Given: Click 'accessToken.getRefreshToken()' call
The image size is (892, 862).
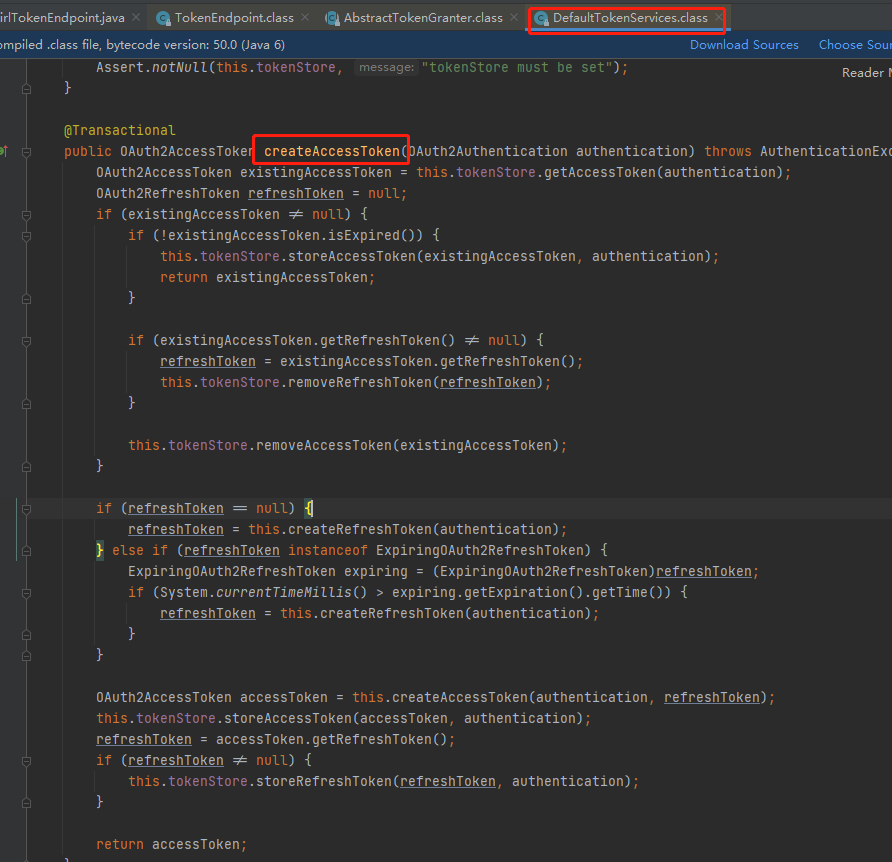Looking at the screenshot, I should [x=332, y=740].
